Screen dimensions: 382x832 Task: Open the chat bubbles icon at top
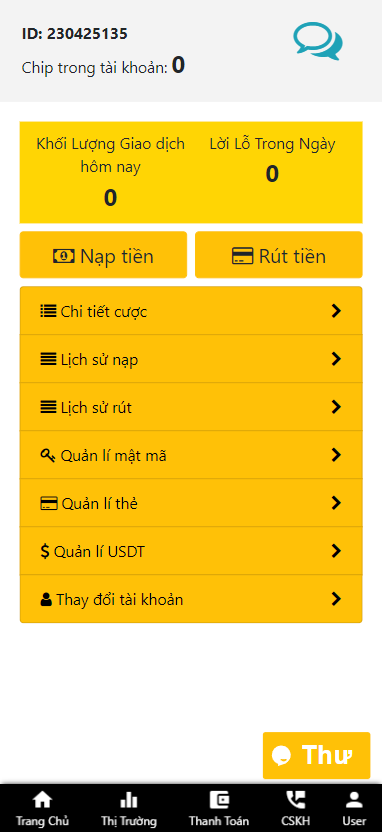coord(318,41)
